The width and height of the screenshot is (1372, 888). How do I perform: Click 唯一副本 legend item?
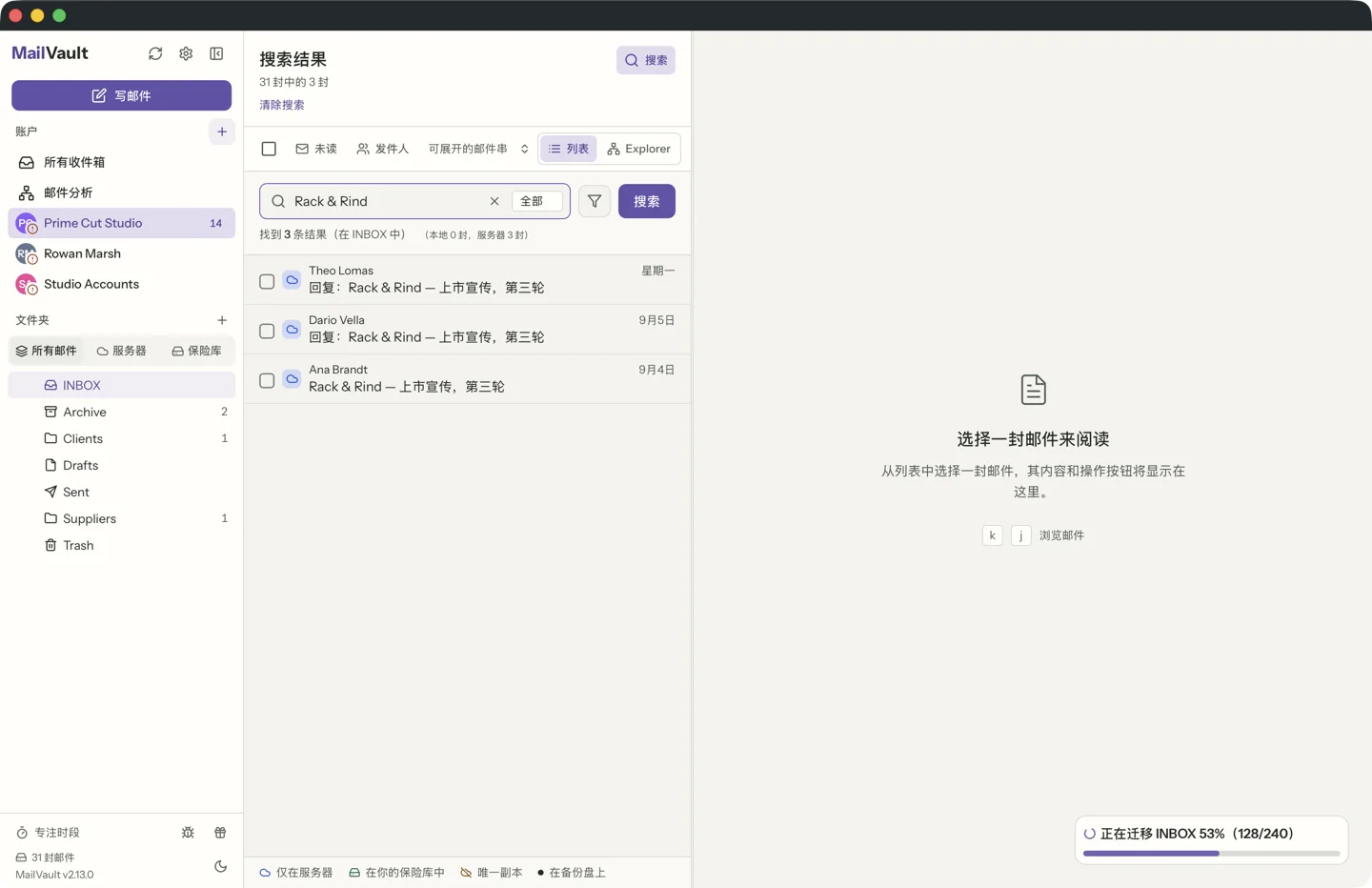[x=491, y=873]
